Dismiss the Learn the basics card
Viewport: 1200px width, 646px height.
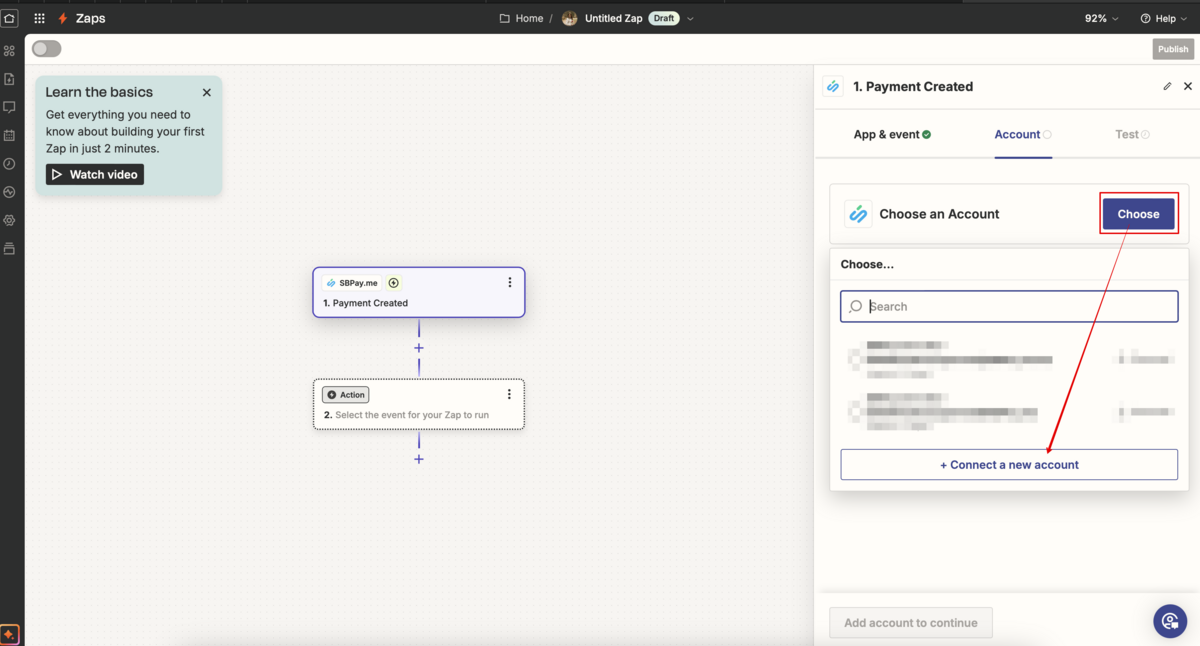click(x=207, y=92)
